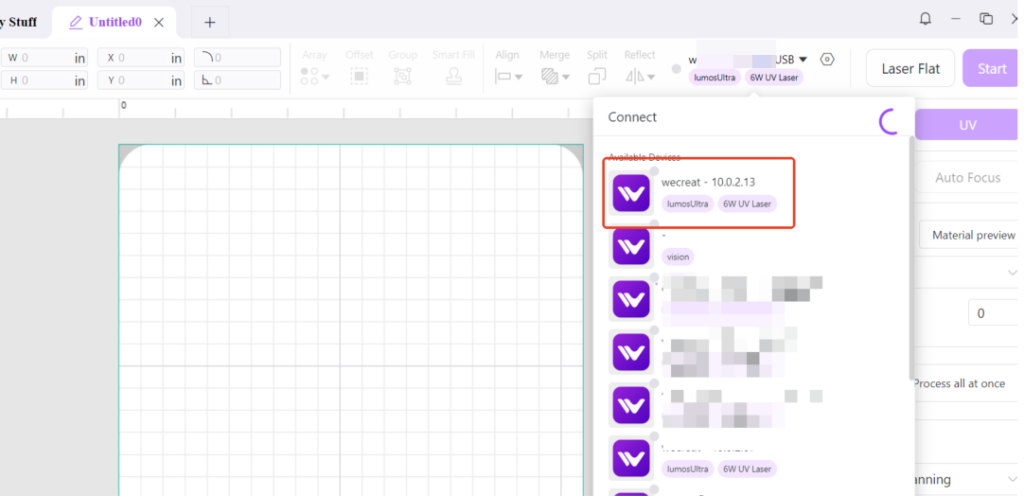
Task: Click the corner radius input field
Action: coord(237,57)
